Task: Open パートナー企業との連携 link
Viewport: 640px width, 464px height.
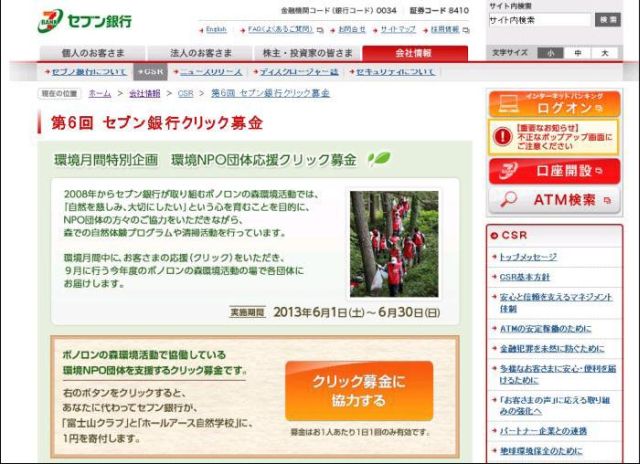Action: (543, 431)
